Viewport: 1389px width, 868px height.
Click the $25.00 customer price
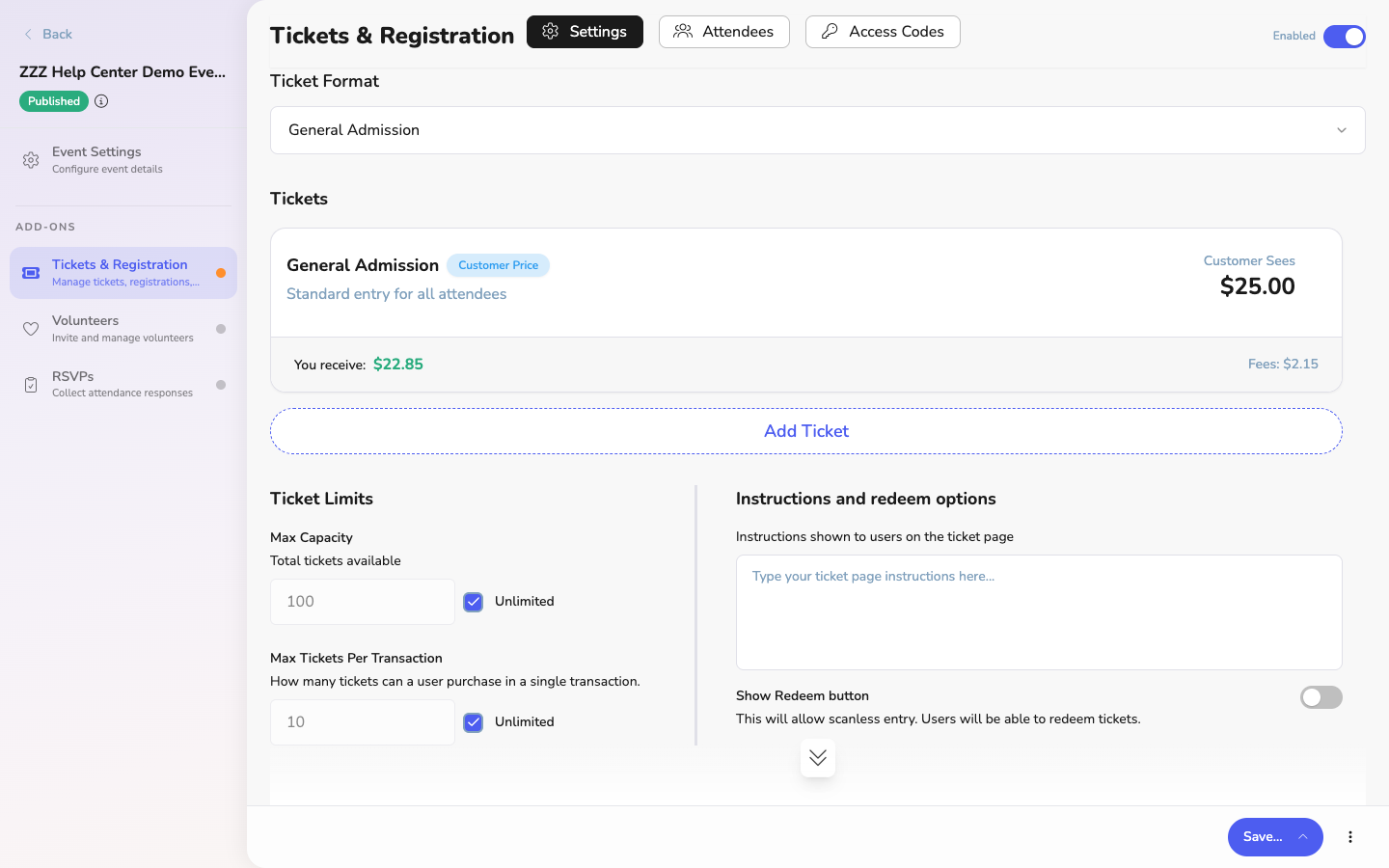pyautogui.click(x=1258, y=286)
